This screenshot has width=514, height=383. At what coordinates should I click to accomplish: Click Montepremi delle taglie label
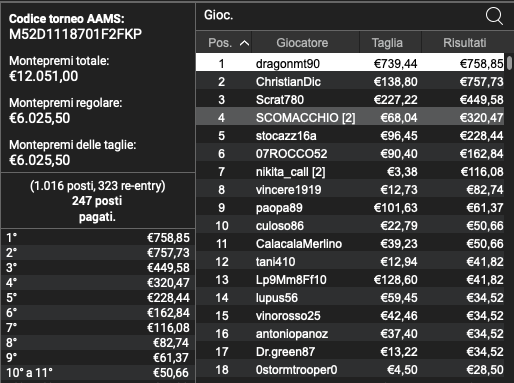pos(73,145)
